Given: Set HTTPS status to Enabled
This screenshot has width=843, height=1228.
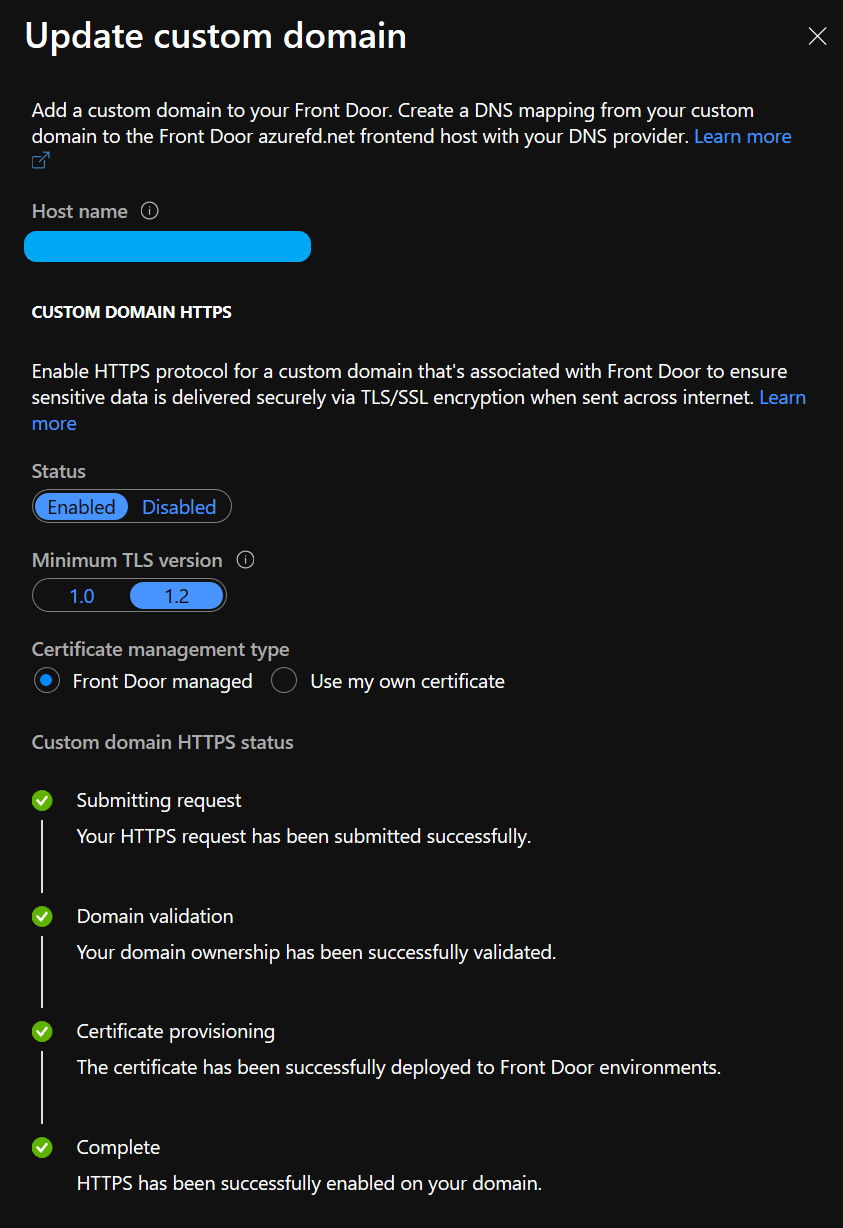Looking at the screenshot, I should pos(82,507).
